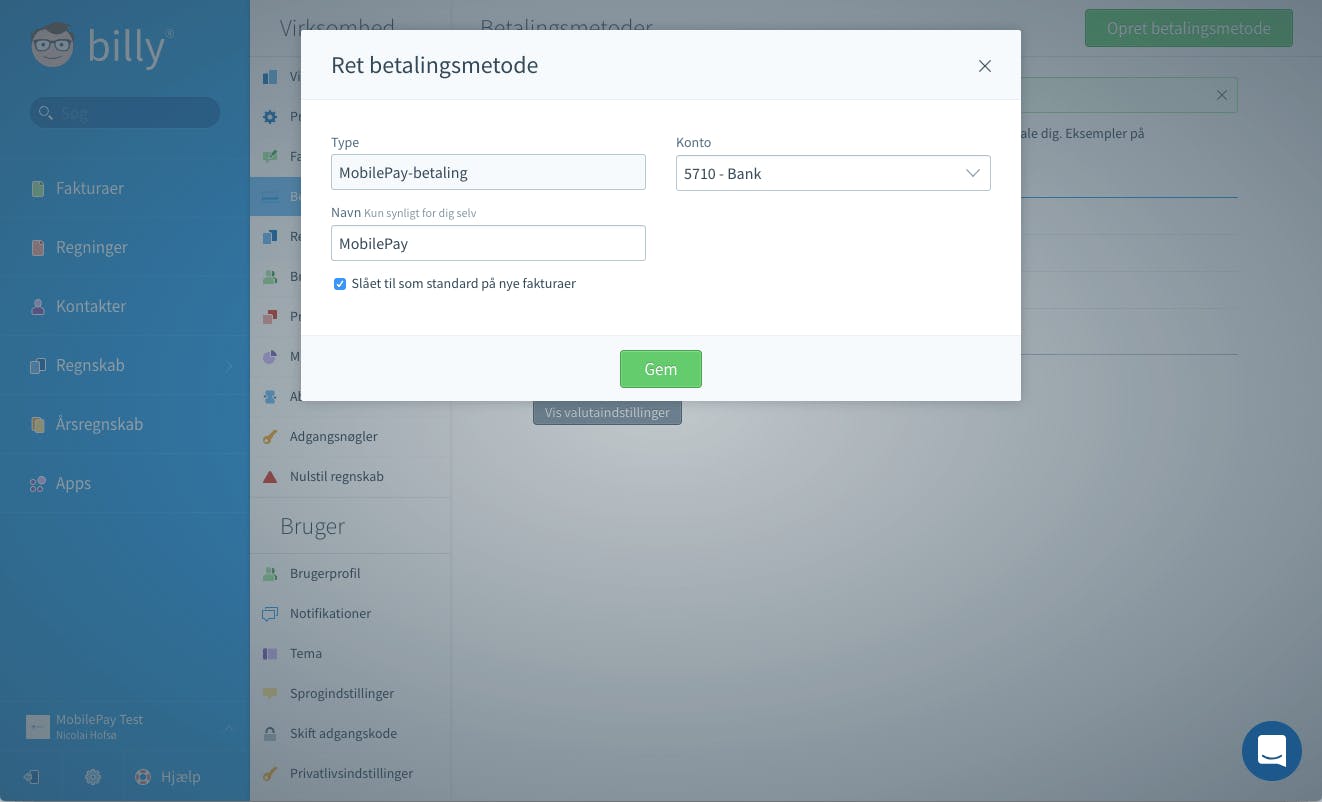Open the Intercom chat bubble
The width and height of the screenshot is (1322, 802).
[1272, 751]
